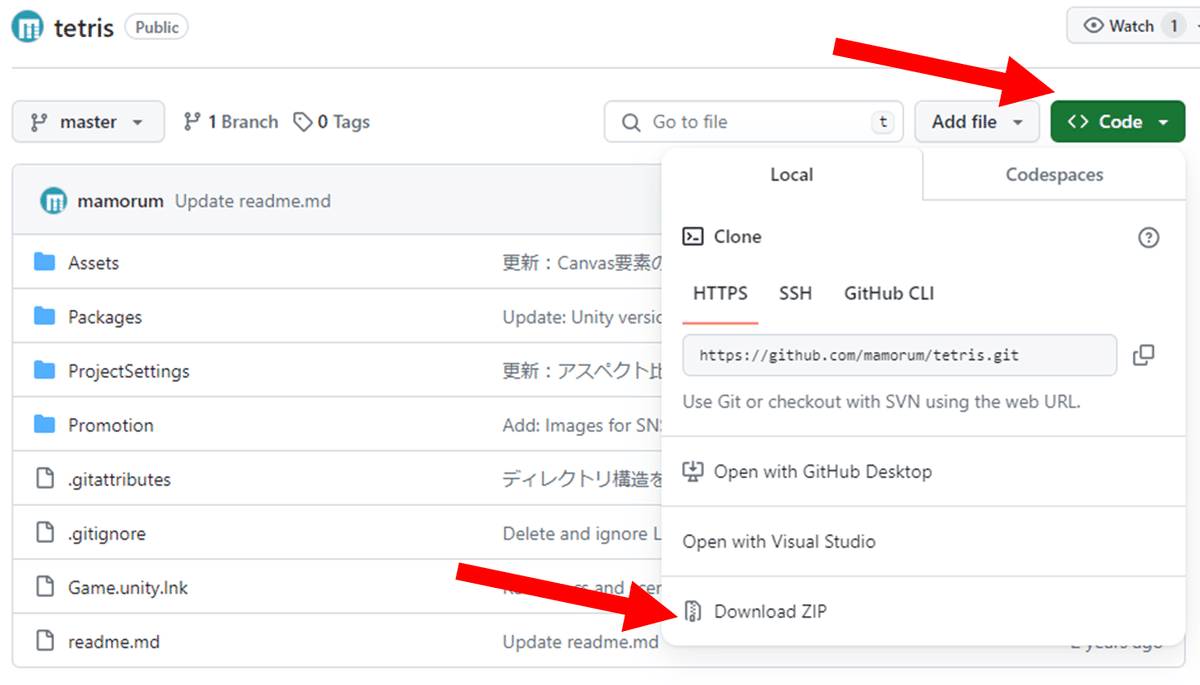Image resolution: width=1200 pixels, height=685 pixels.
Task: Open the Promotion folder
Action: [x=111, y=425]
